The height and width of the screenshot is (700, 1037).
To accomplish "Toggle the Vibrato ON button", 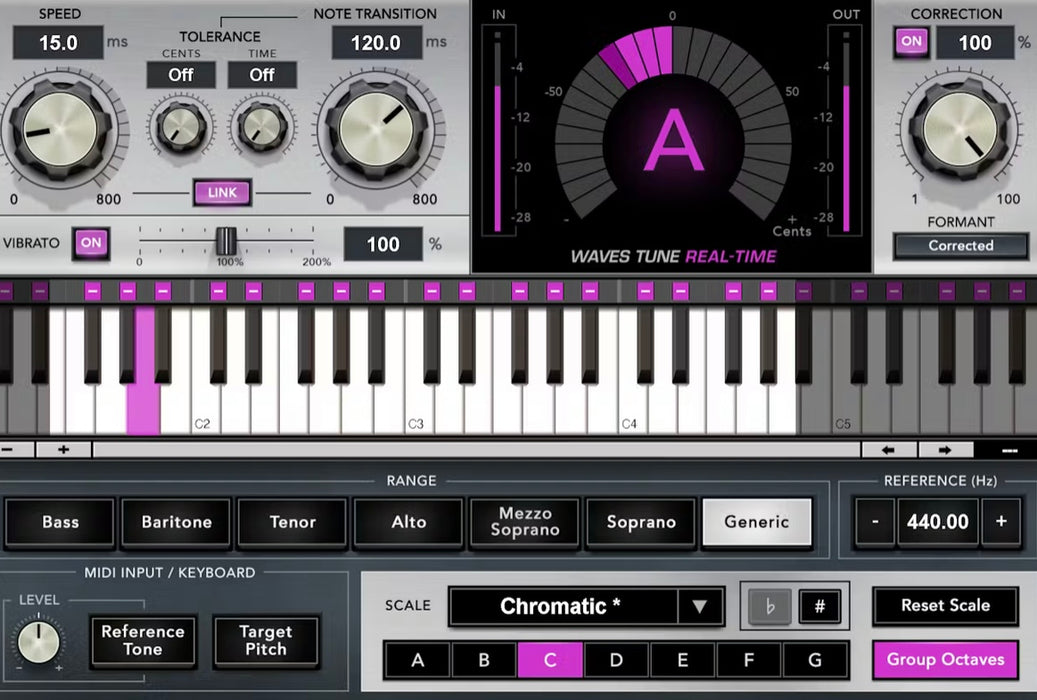I will tap(91, 243).
